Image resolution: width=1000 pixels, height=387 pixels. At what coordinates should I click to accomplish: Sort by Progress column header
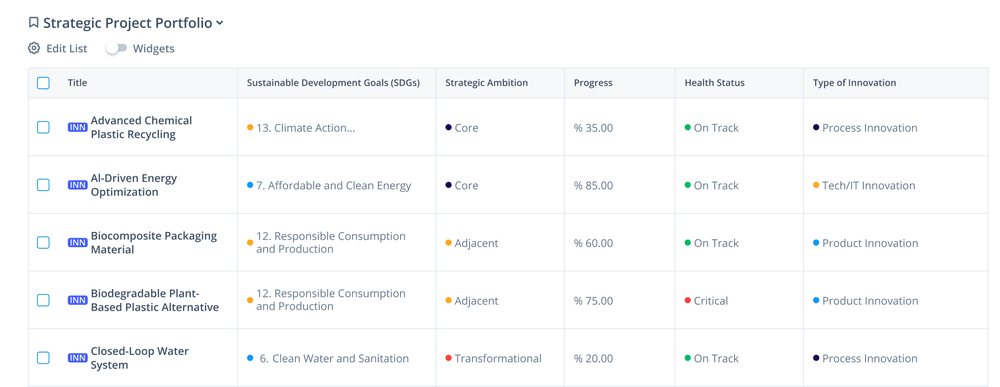coord(593,83)
